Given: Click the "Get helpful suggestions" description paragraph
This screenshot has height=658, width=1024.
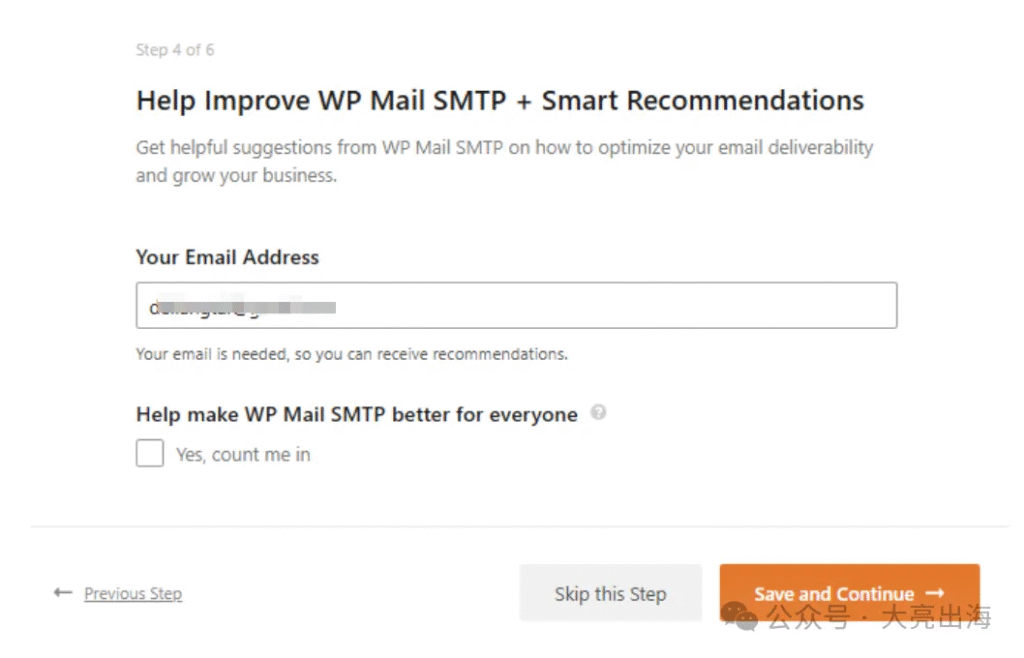Looking at the screenshot, I should [504, 161].
